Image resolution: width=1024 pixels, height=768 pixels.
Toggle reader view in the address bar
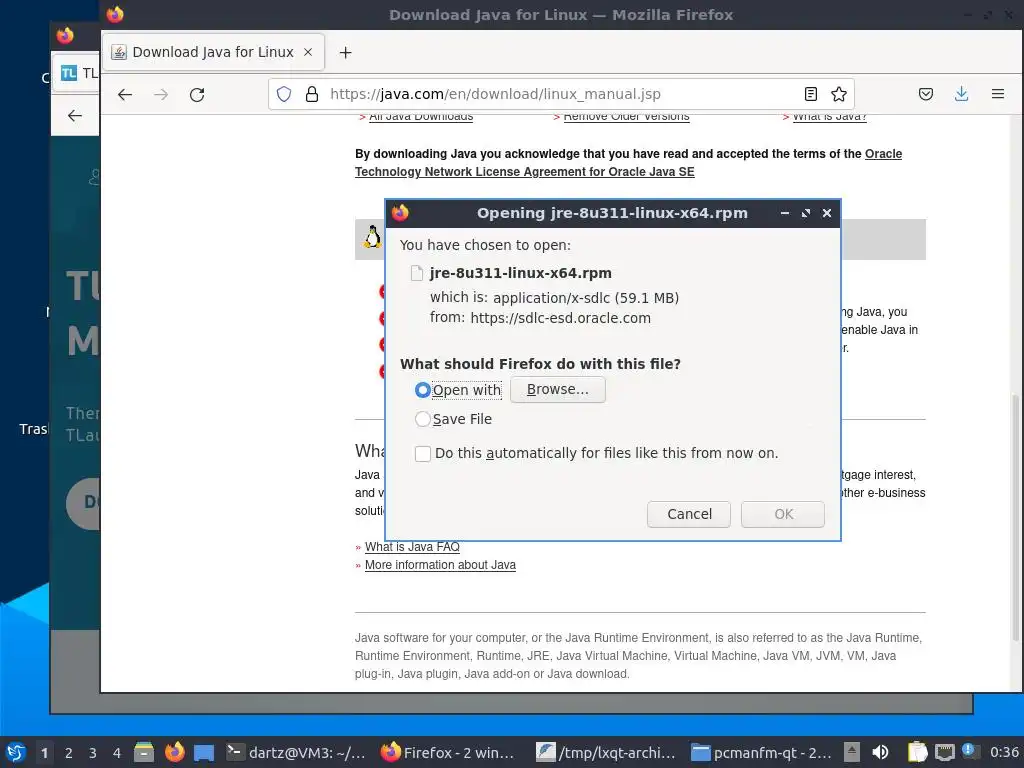pyautogui.click(x=810, y=94)
